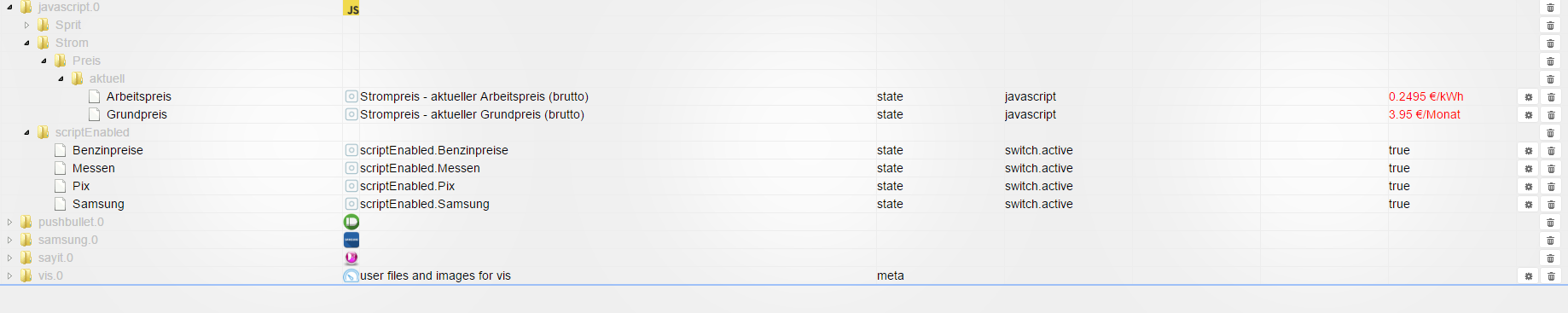Select the JS icon for javascript.0
The image size is (1568, 313).
351,8
